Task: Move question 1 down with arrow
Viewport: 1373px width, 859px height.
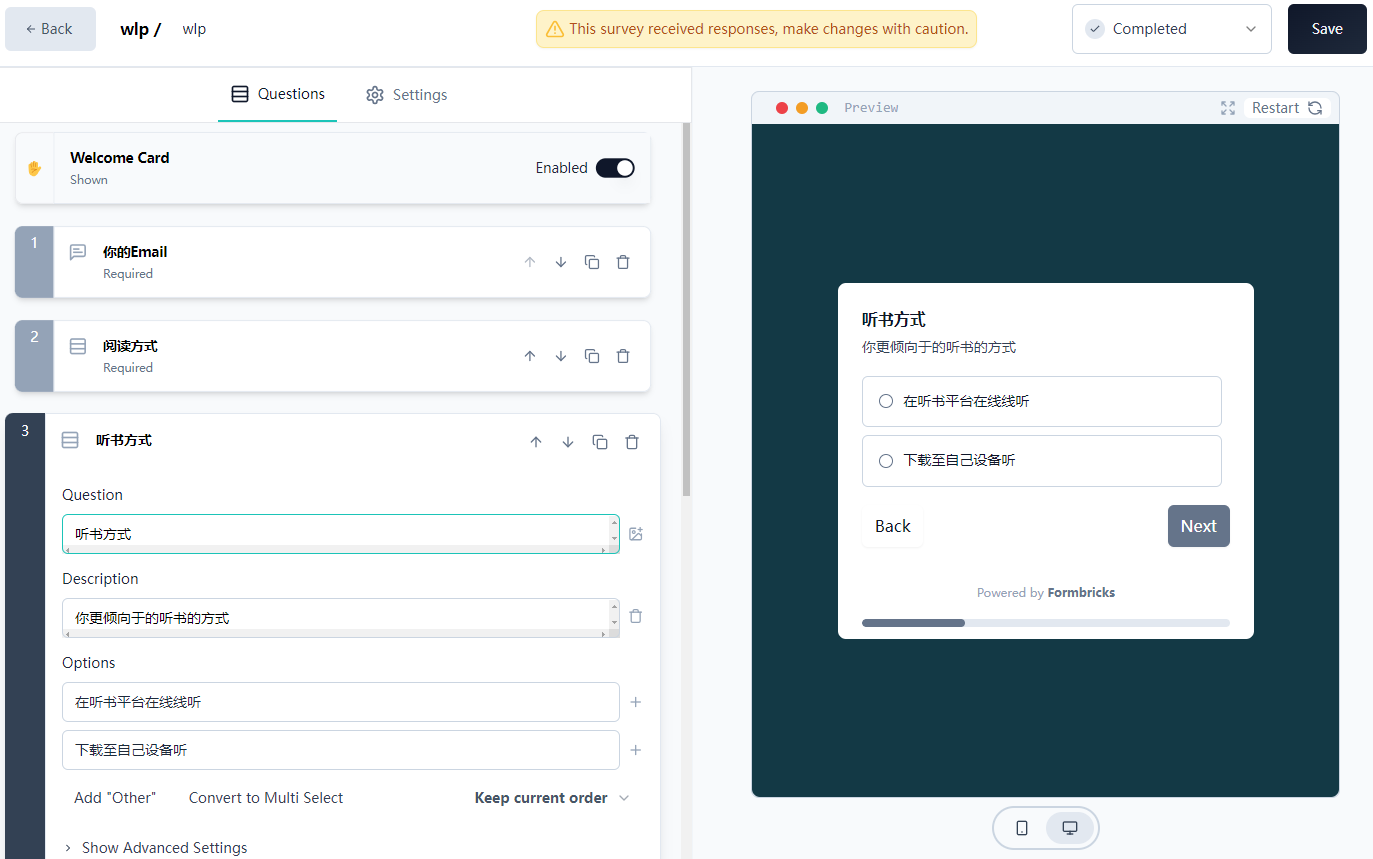Action: [x=561, y=262]
